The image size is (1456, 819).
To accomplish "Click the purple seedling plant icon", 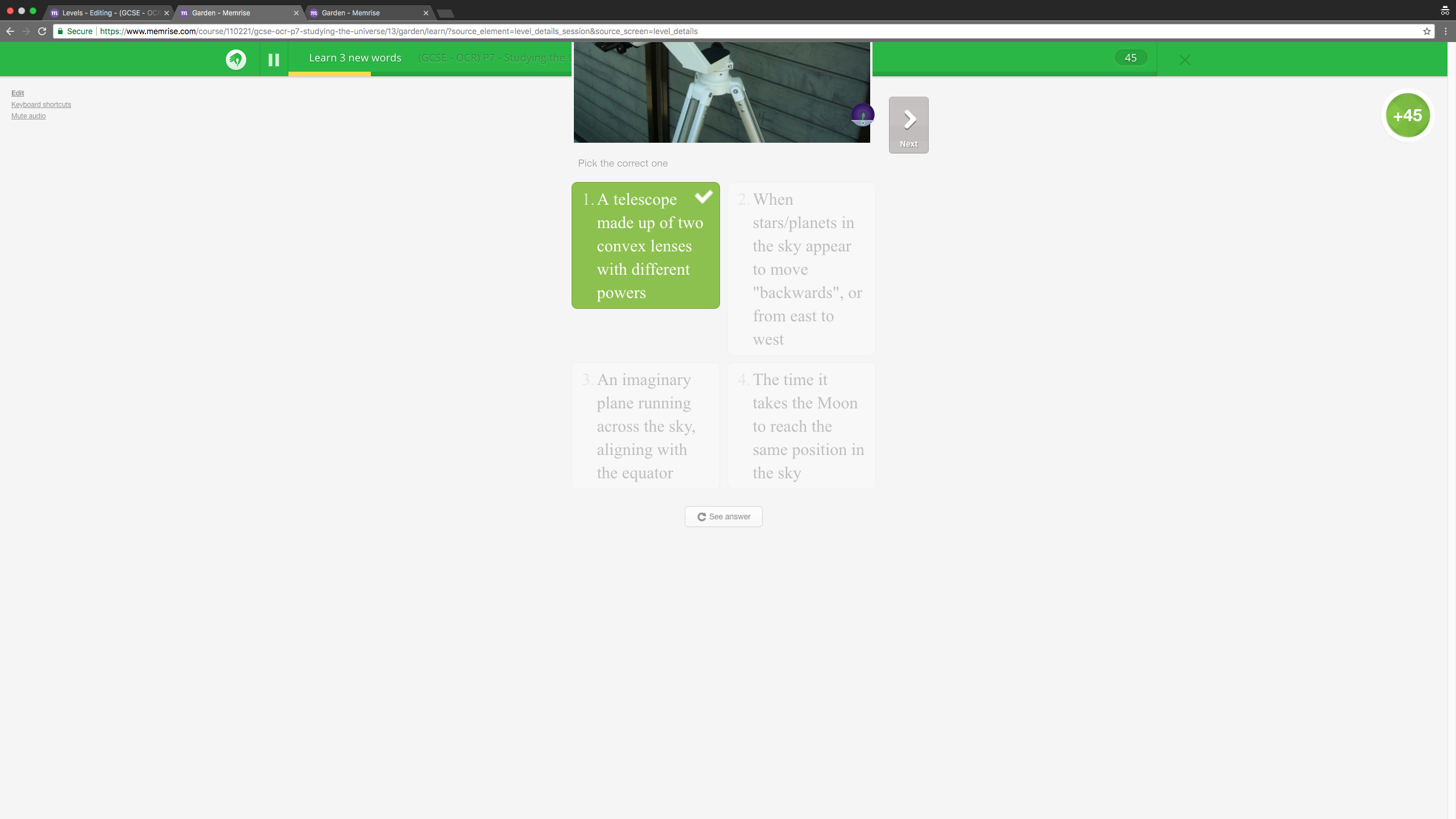I will 863,115.
